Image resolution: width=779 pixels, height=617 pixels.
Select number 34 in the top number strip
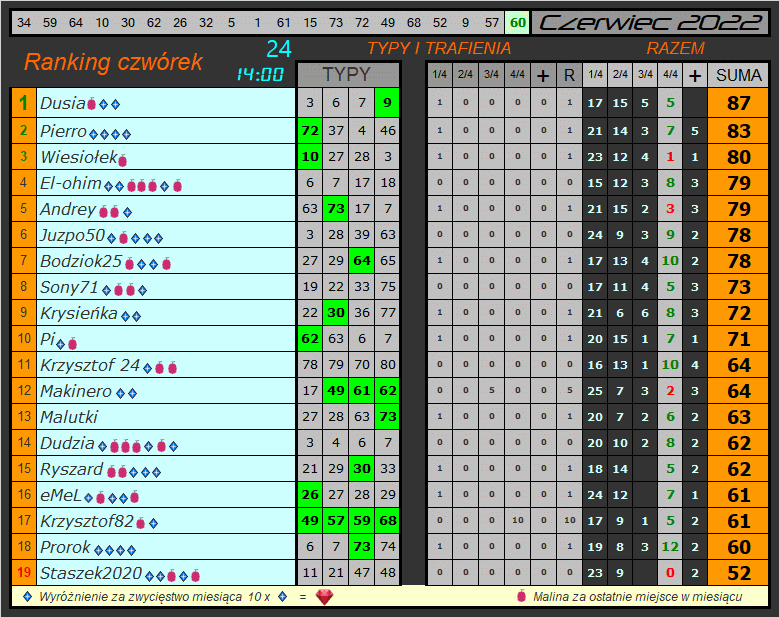[24, 23]
